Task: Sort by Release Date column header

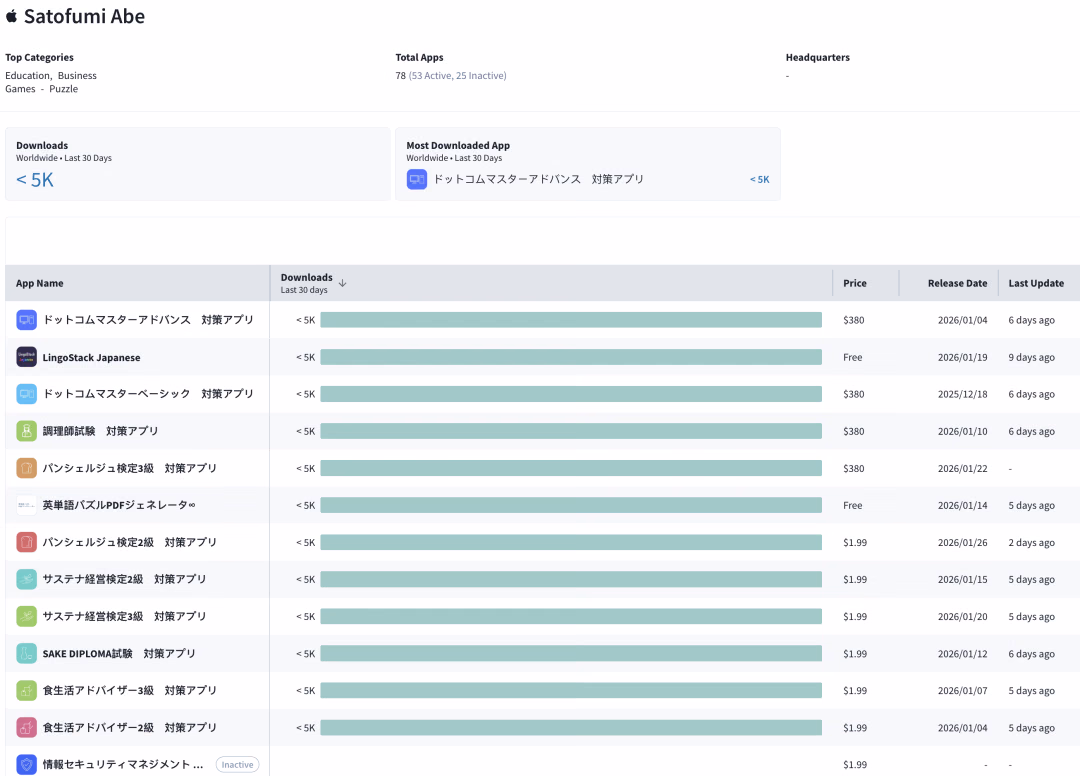Action: (x=957, y=283)
